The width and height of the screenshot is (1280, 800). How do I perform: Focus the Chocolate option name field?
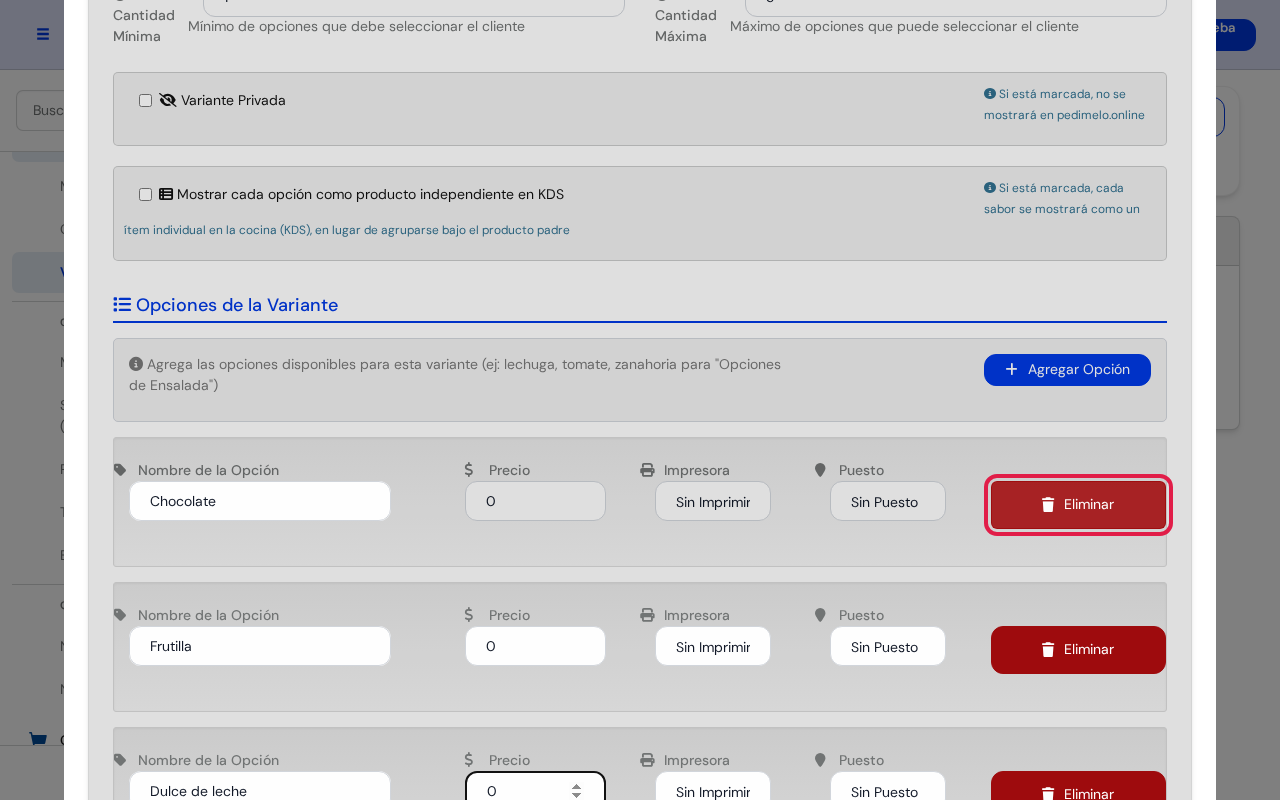[260, 501]
